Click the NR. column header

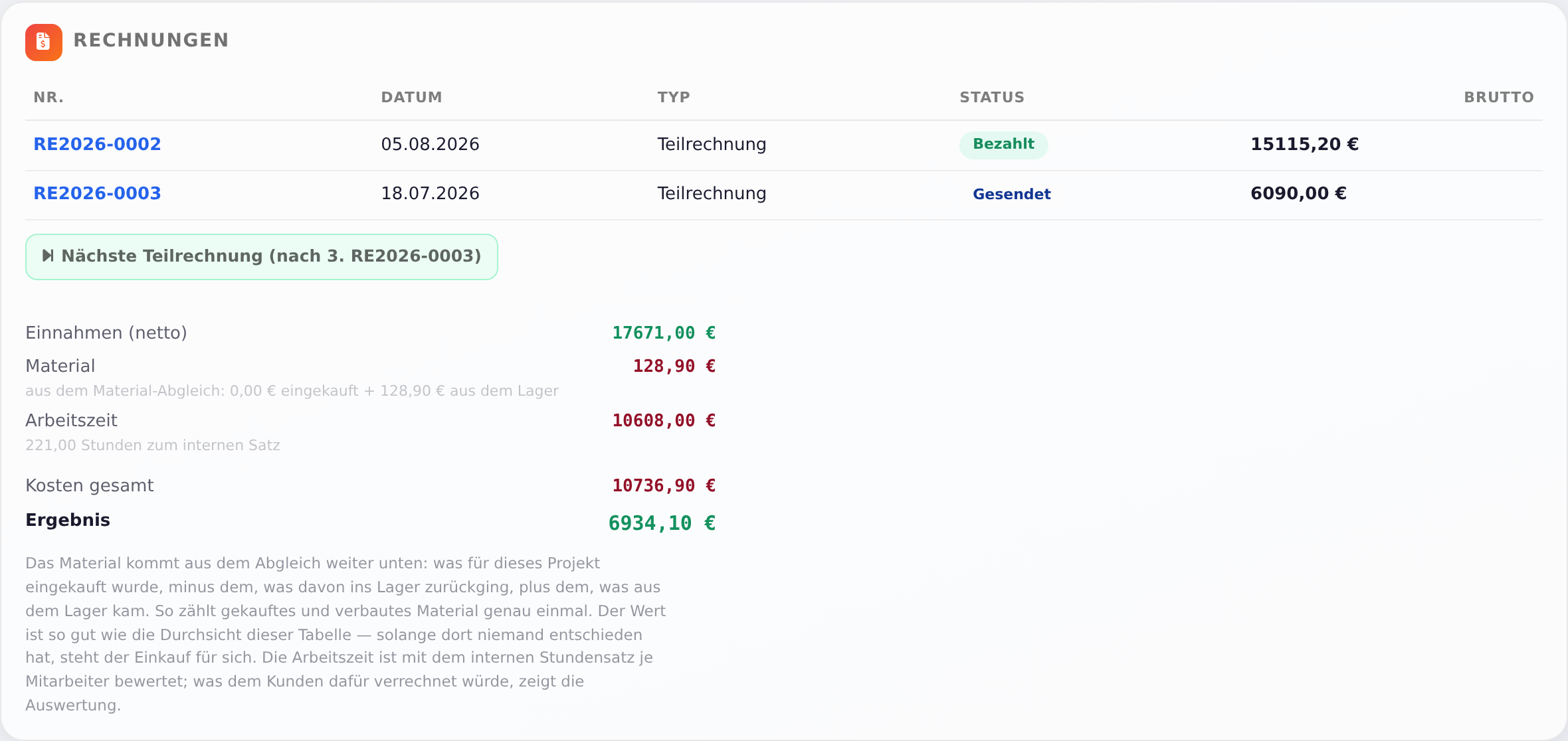coord(49,98)
